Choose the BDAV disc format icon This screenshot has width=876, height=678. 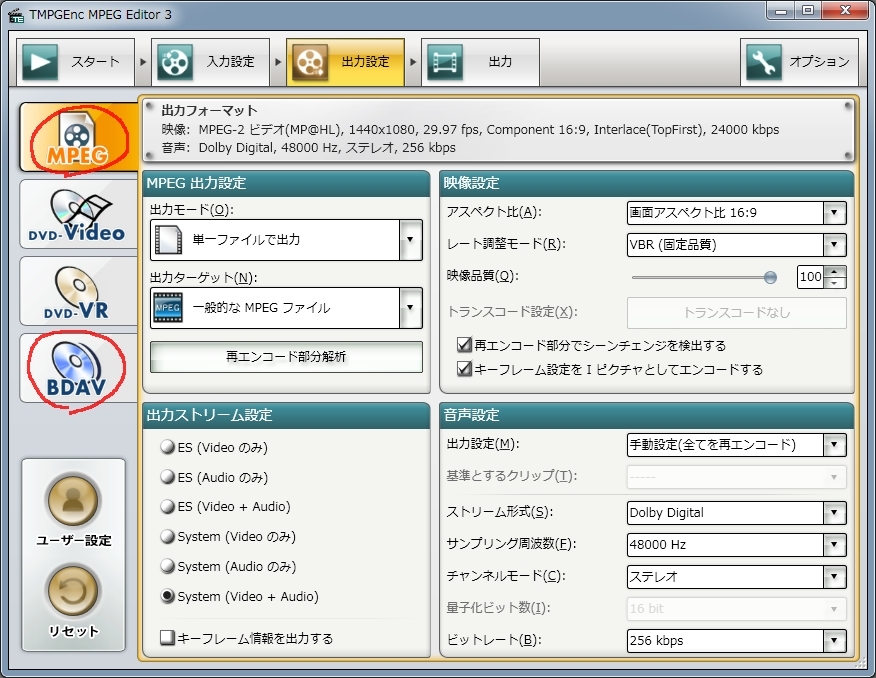click(77, 370)
